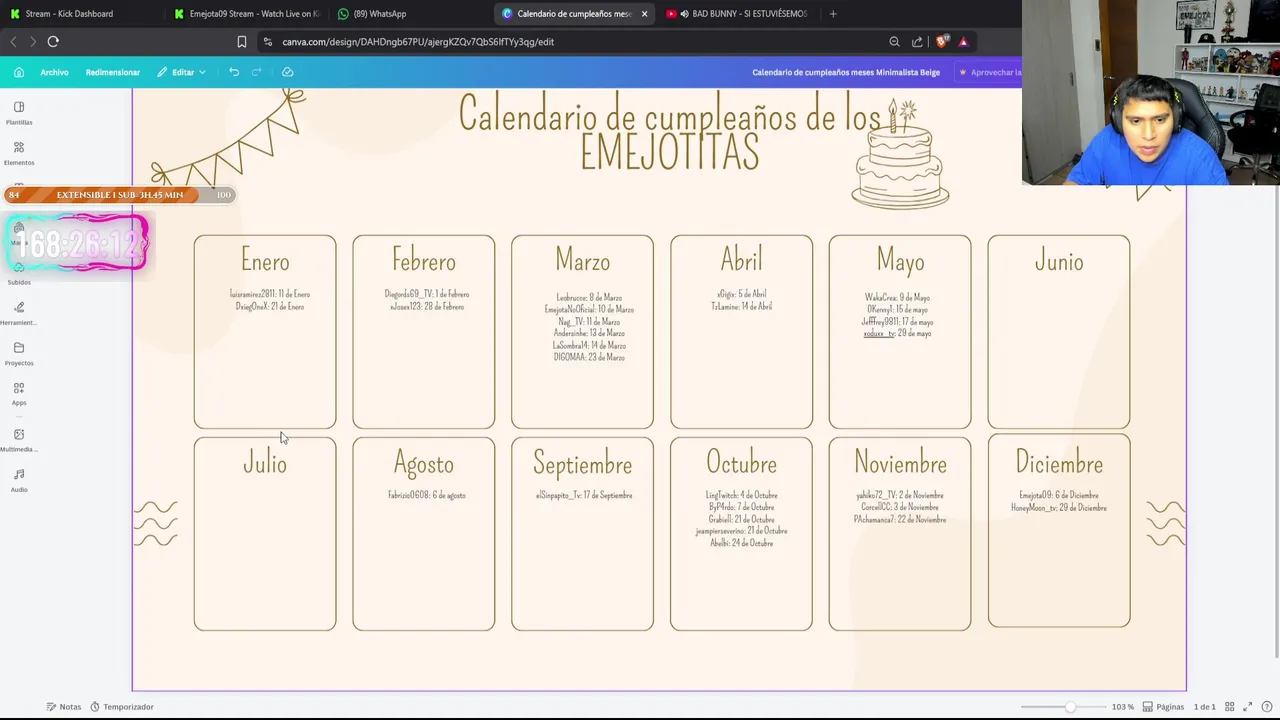Switch to Emejota09 Stream Kick tab
The height and width of the screenshot is (720, 1280).
point(246,14)
